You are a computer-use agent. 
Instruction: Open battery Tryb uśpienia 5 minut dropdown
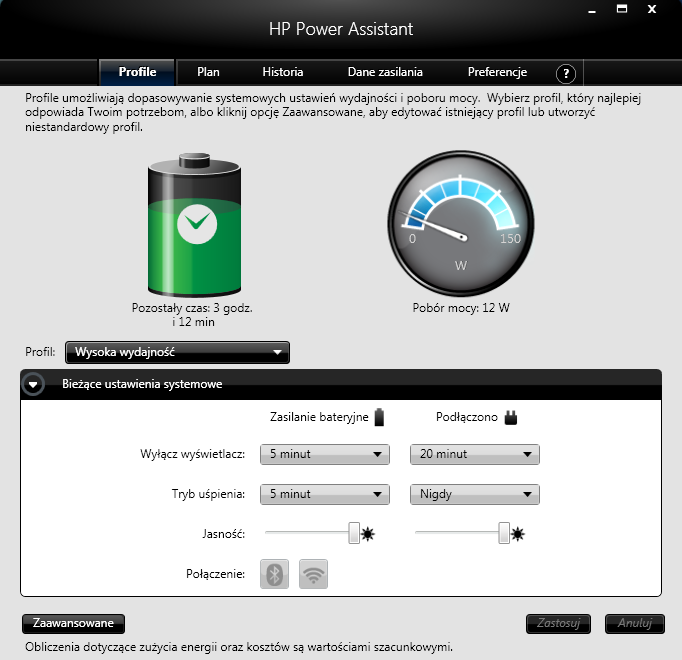pyautogui.click(x=325, y=494)
